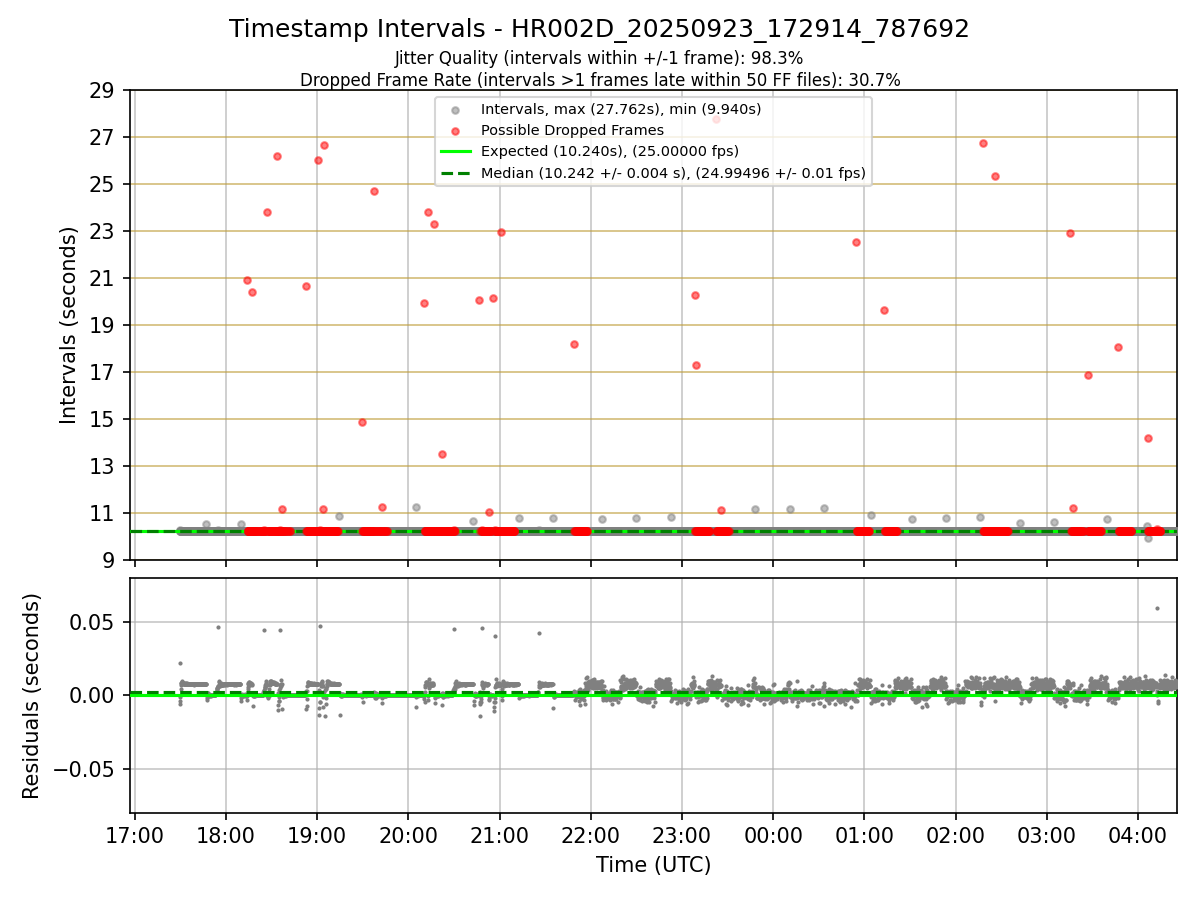Screen dimensions: 1200x900
Task: Click the gray marker icon in the legend
Action: pyautogui.click(x=456, y=110)
